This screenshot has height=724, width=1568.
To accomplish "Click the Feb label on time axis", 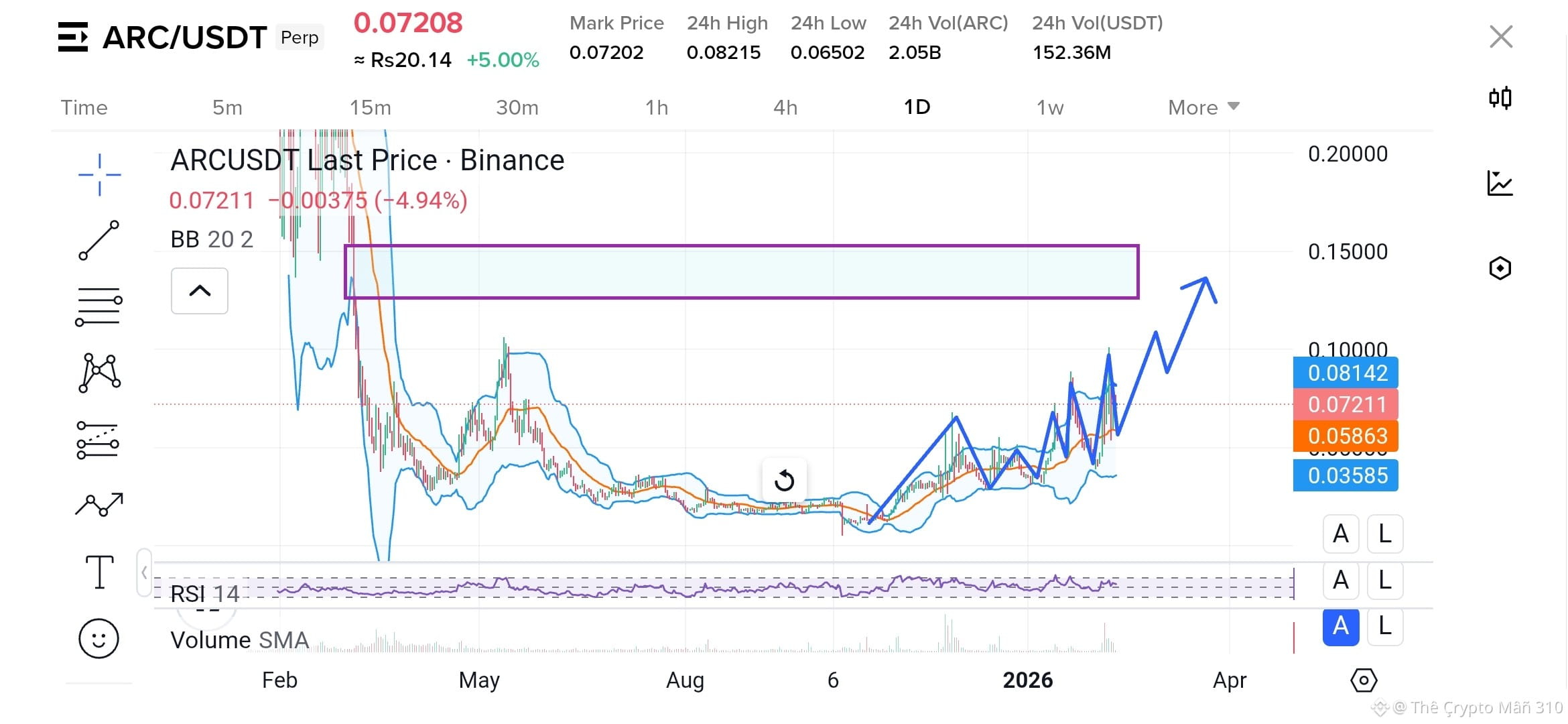I will (x=279, y=680).
